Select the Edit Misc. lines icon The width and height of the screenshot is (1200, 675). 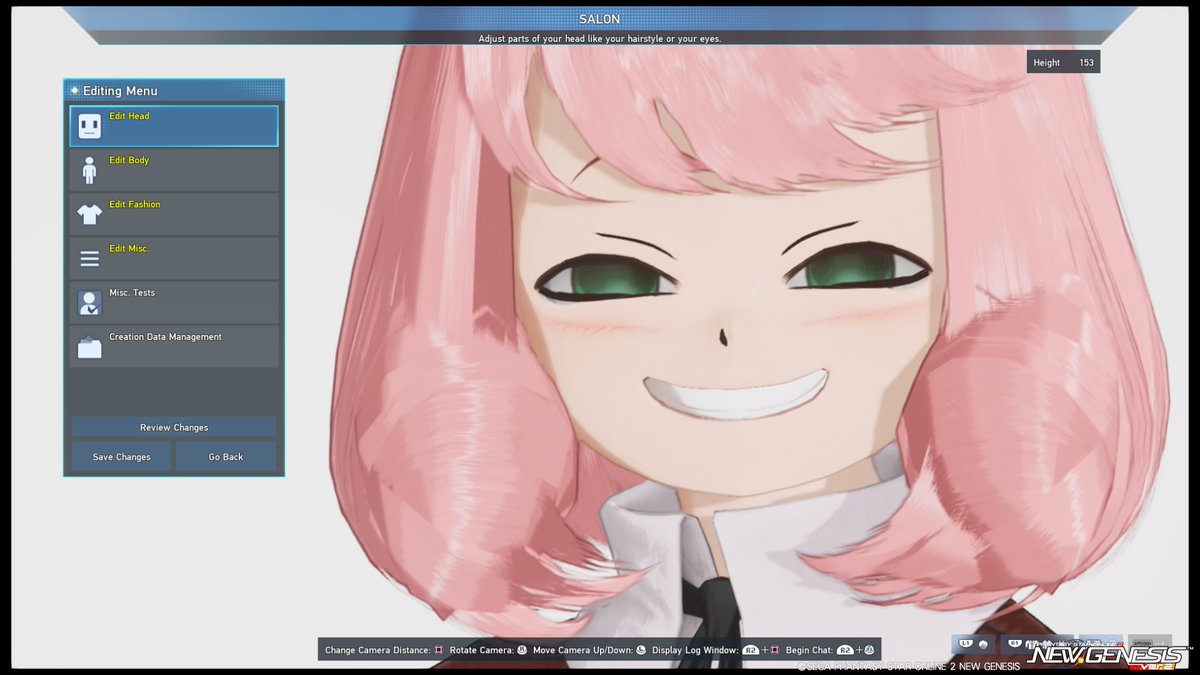tap(89, 259)
